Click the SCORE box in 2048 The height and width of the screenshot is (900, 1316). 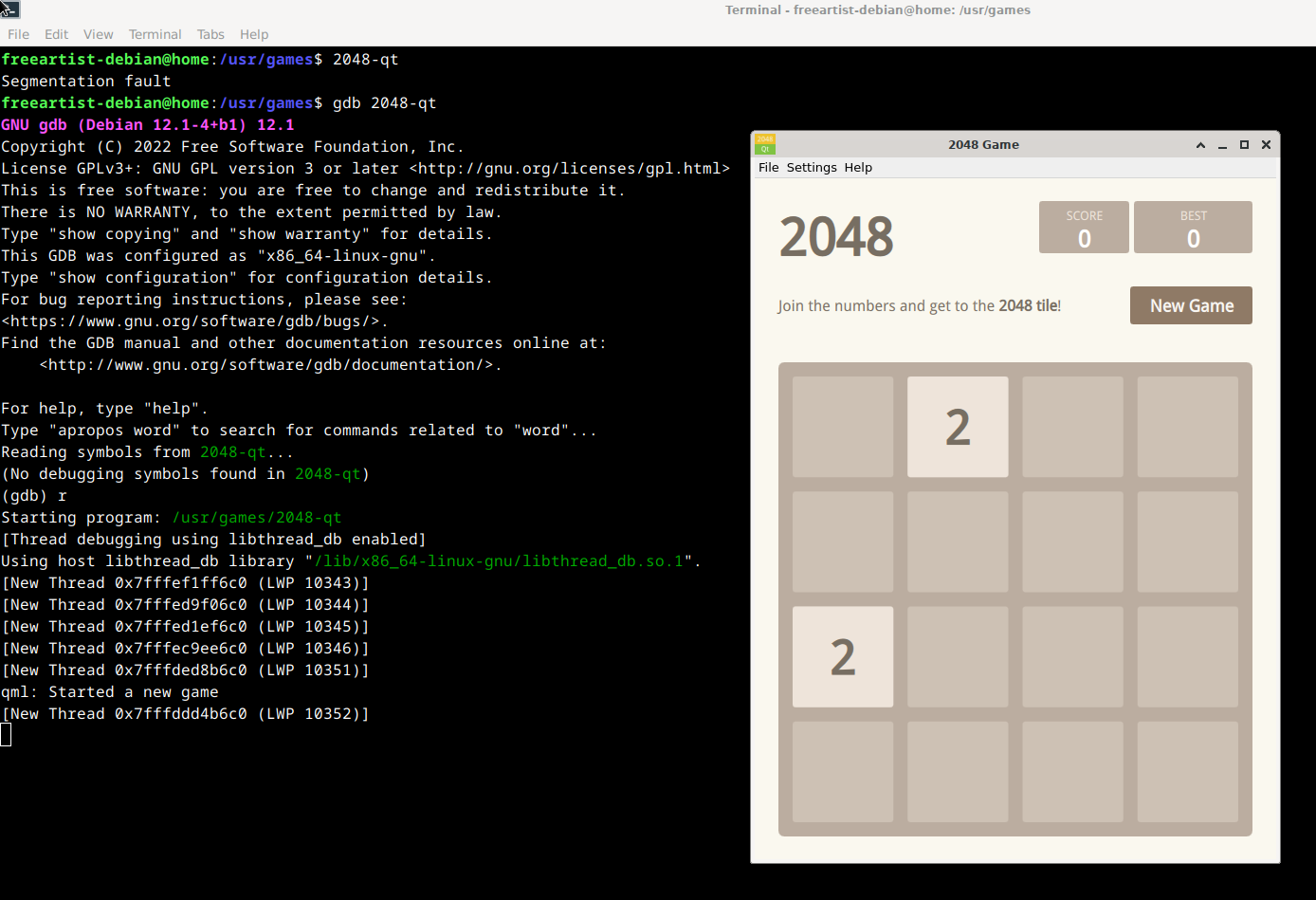point(1084,227)
